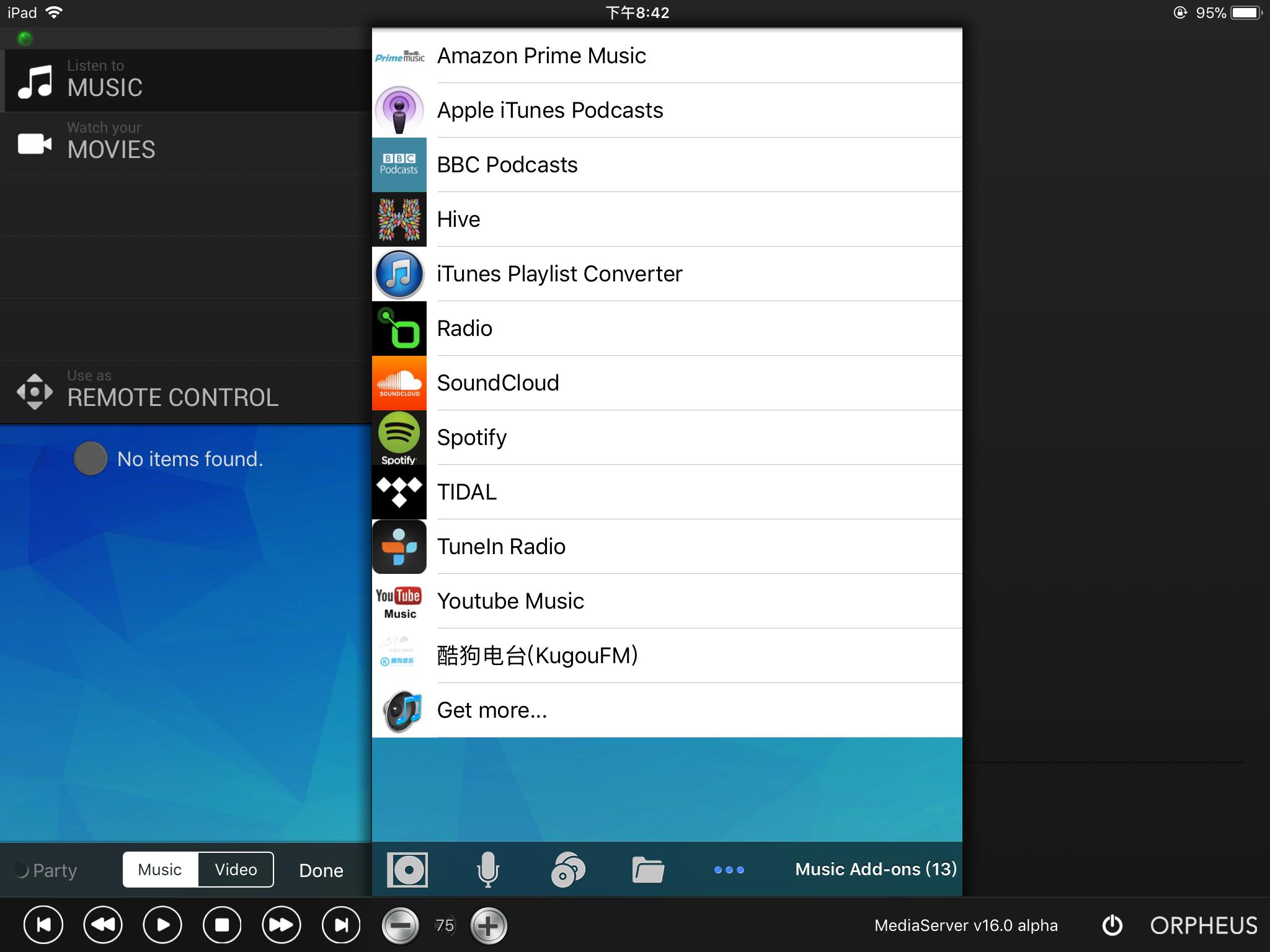Tap Get more... label
The image size is (1270, 952).
(492, 710)
